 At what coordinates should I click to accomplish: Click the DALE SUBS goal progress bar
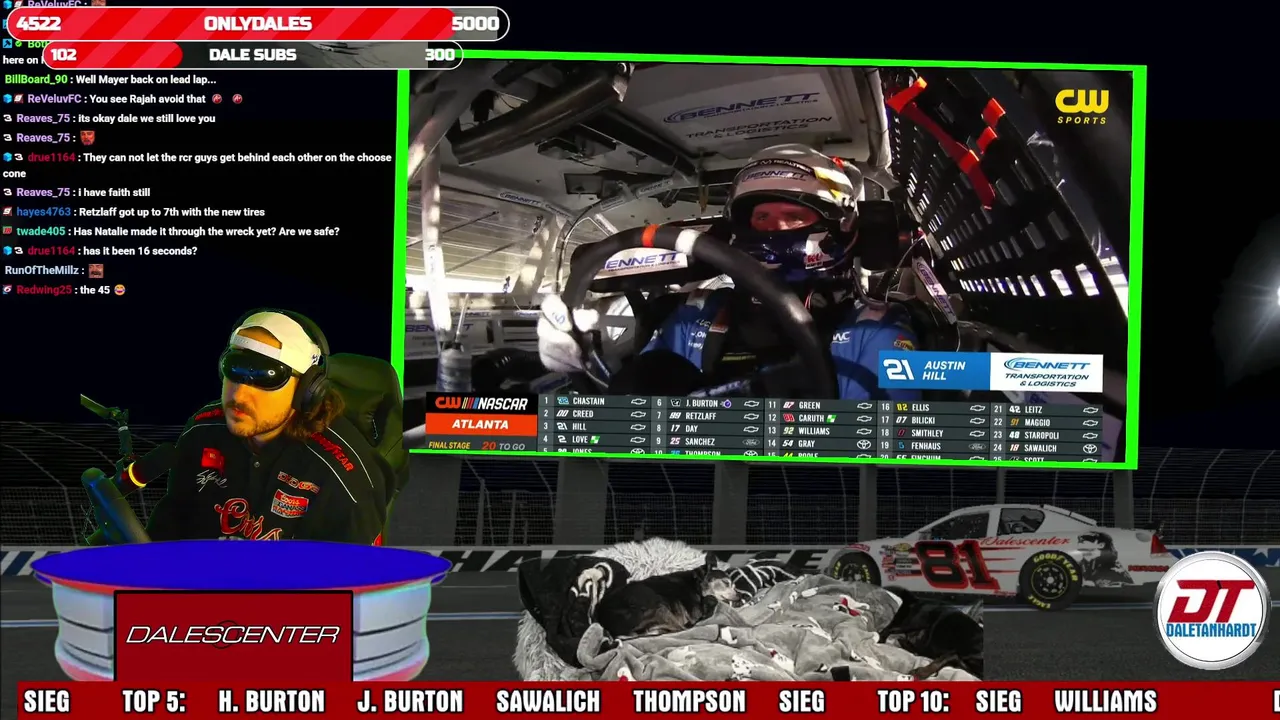(253, 54)
